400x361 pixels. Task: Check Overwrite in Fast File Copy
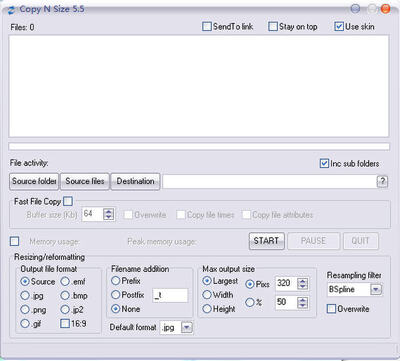click(x=128, y=215)
